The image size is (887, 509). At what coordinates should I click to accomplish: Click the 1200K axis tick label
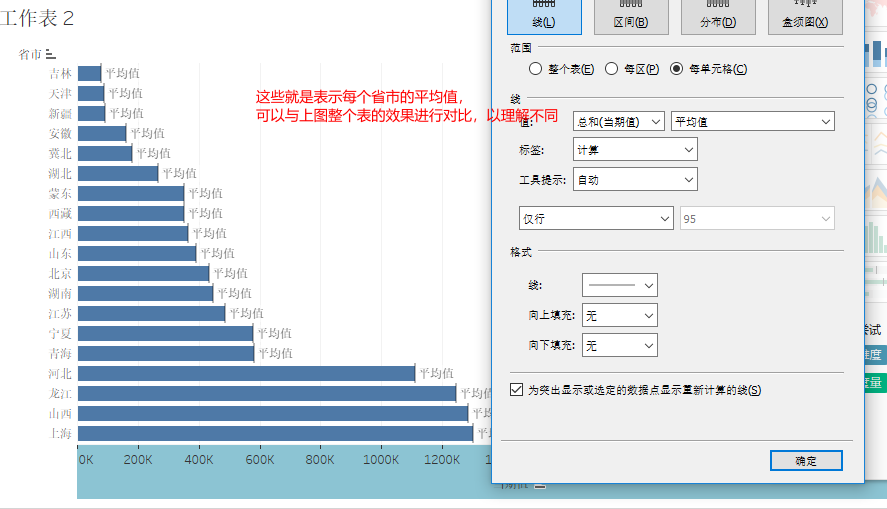point(442,460)
